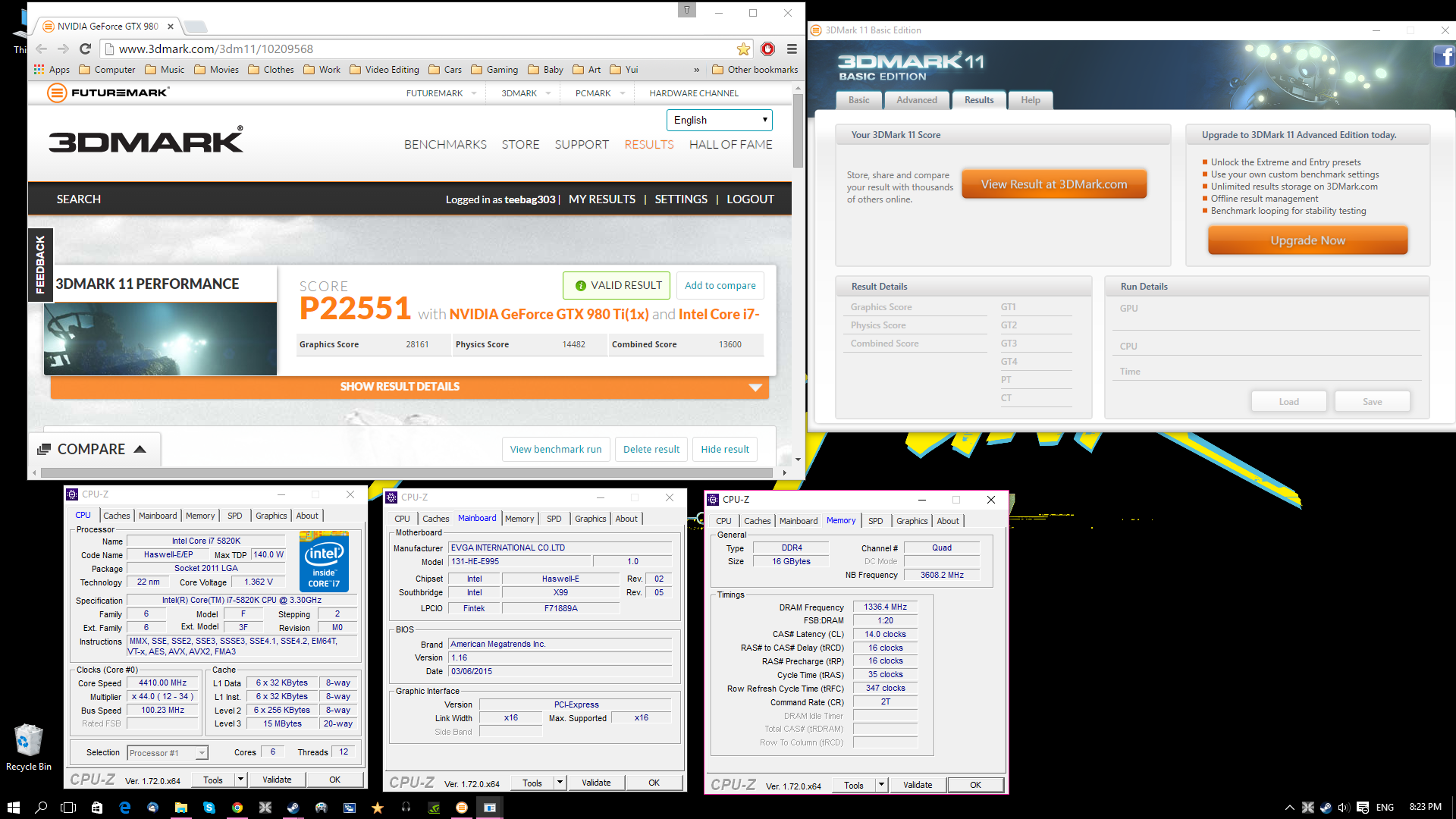This screenshot has width=1456, height=819.
Task: Select the Help tab in 3DMark 11
Action: [1030, 100]
